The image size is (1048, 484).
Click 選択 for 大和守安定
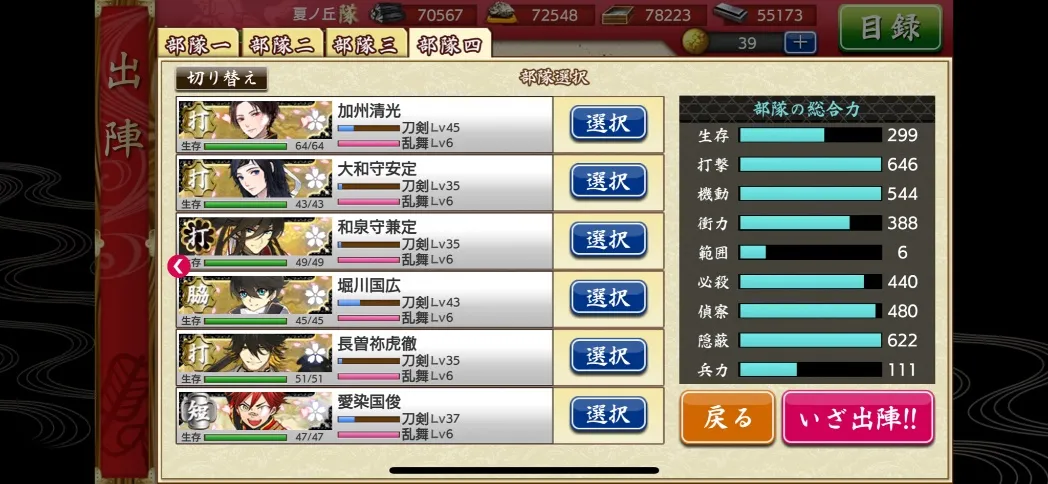pos(608,180)
